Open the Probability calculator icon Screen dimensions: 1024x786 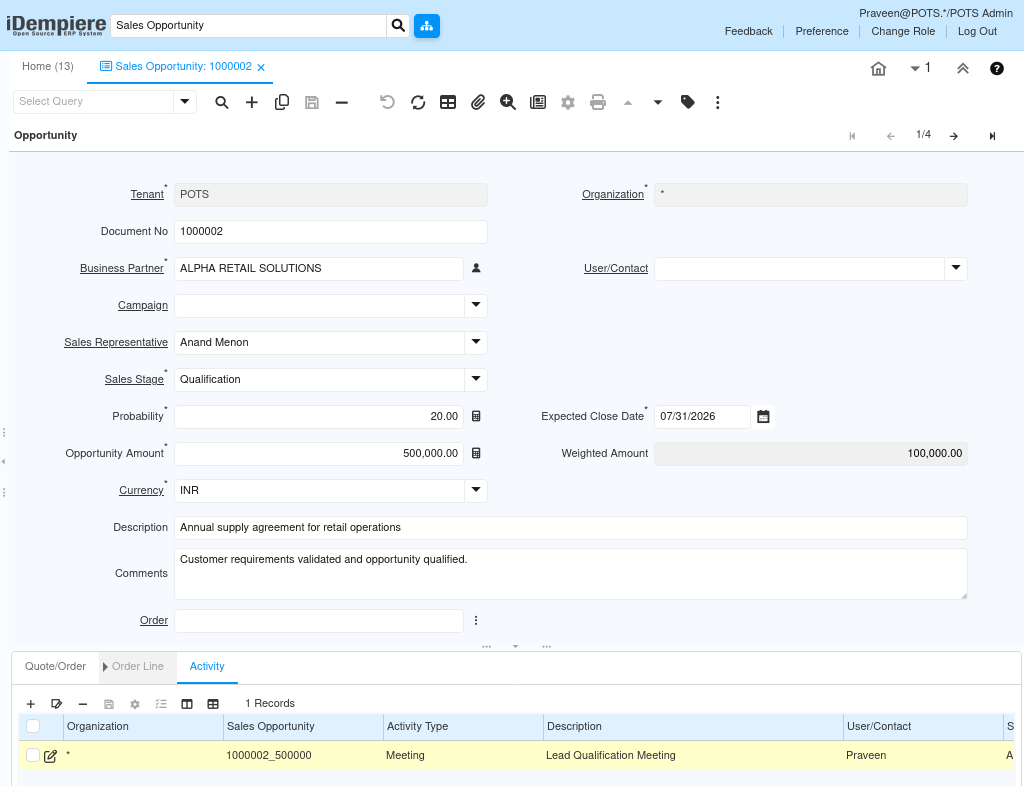pos(476,417)
